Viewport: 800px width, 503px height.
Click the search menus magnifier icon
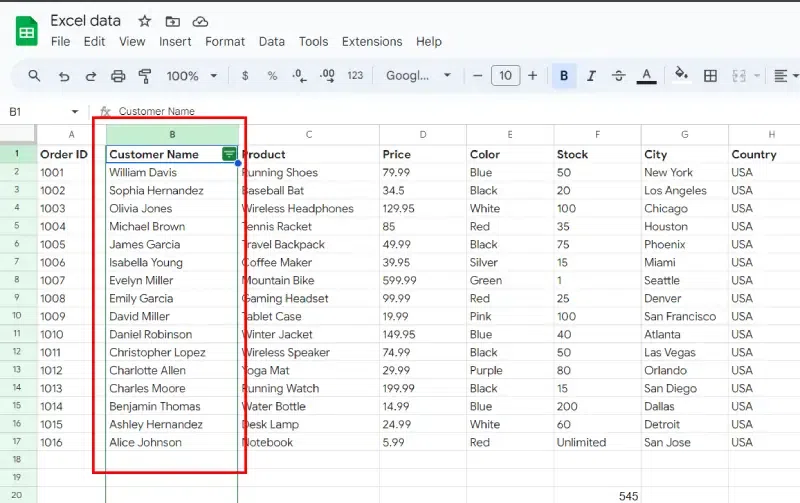pos(34,76)
